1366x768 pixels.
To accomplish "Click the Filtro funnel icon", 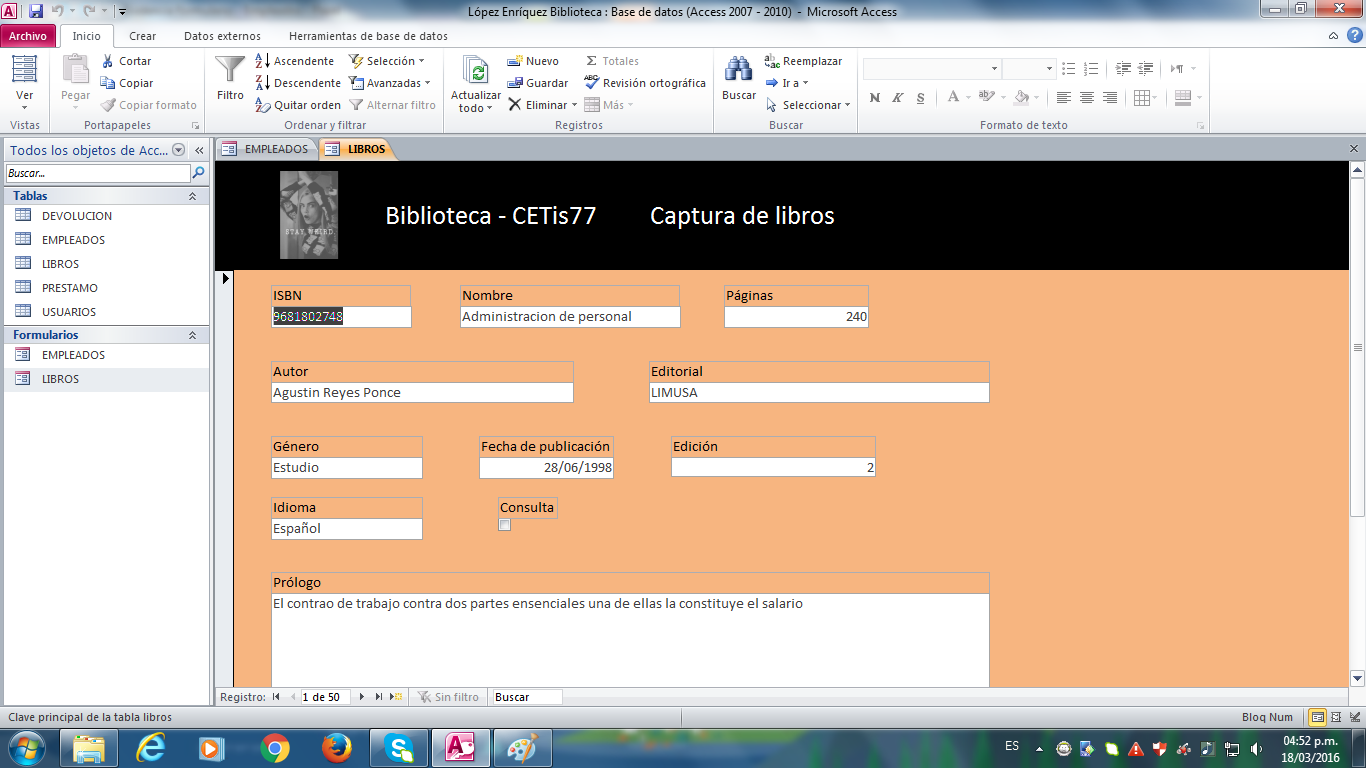I will [x=230, y=70].
